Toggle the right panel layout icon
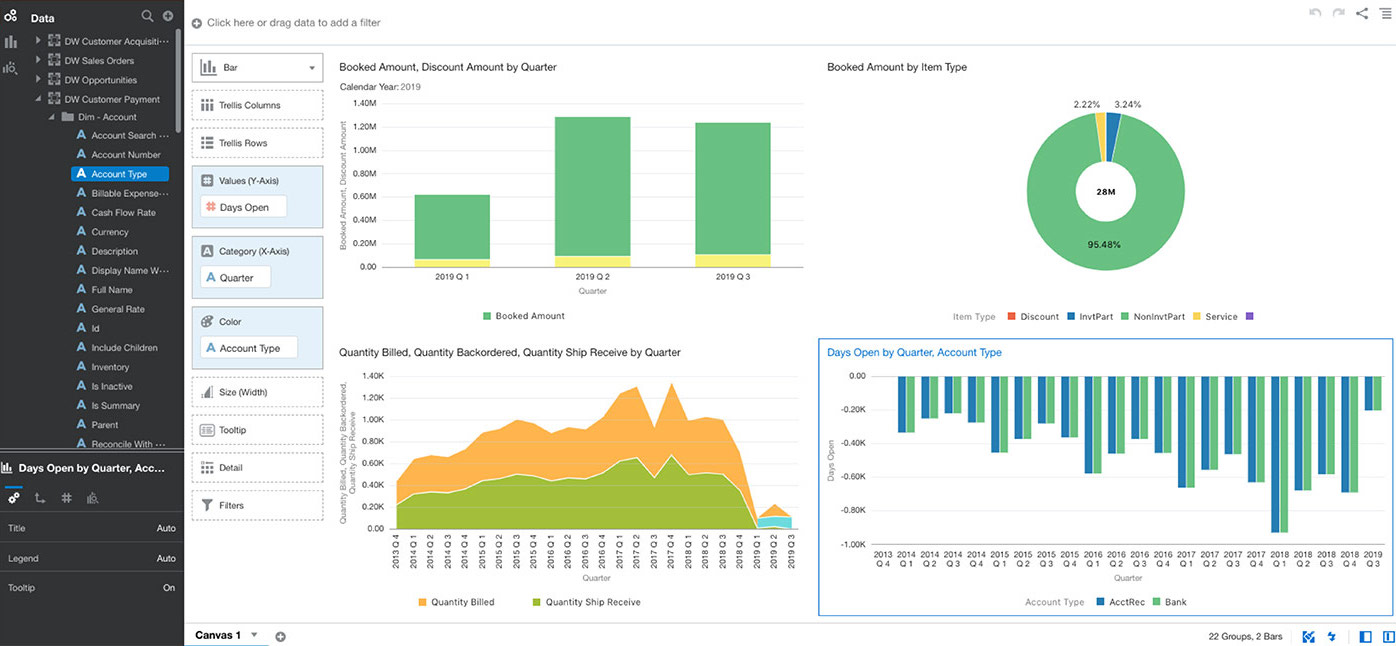This screenshot has width=1396, height=646. point(1388,636)
